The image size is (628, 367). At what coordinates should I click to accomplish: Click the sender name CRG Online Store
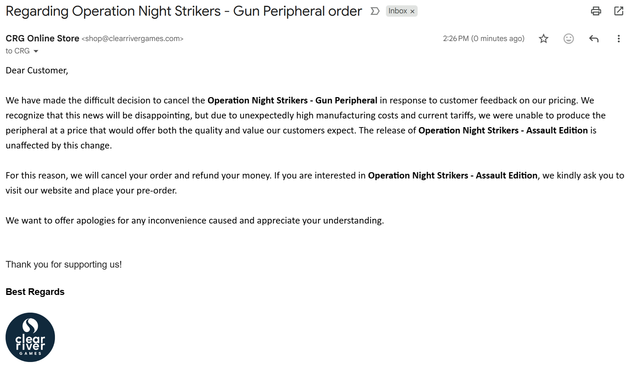pos(42,38)
